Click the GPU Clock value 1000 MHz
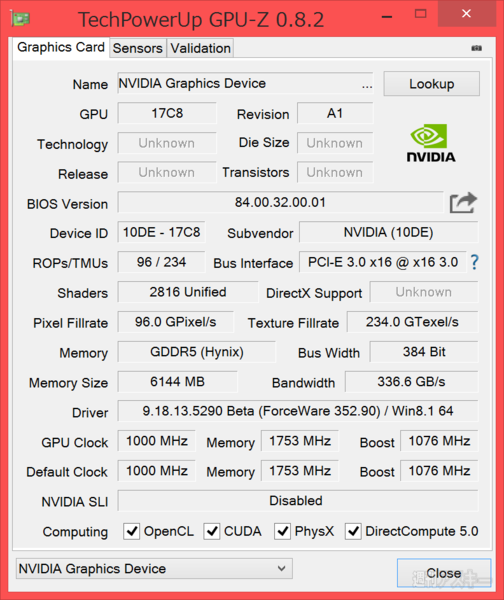This screenshot has height=600, width=504. tap(157, 441)
